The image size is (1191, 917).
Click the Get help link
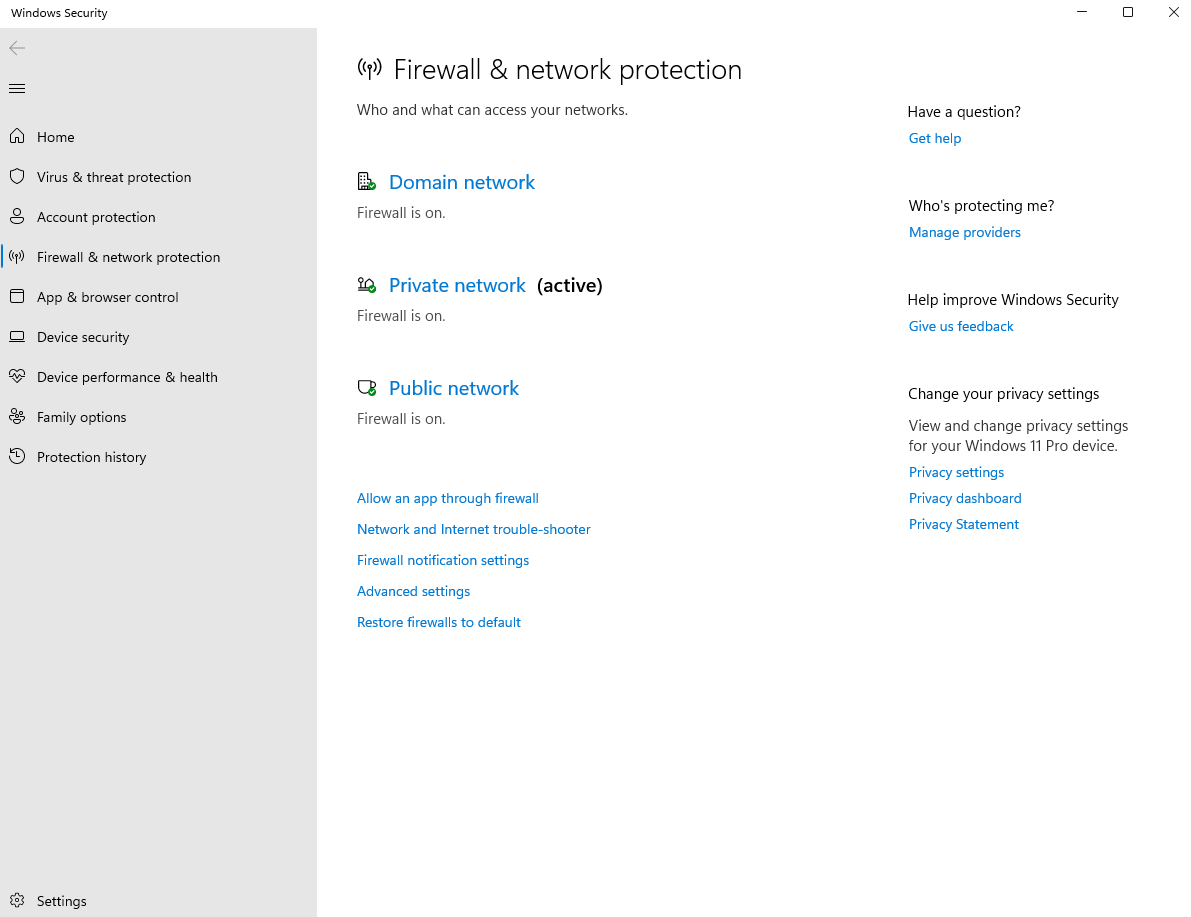(934, 138)
